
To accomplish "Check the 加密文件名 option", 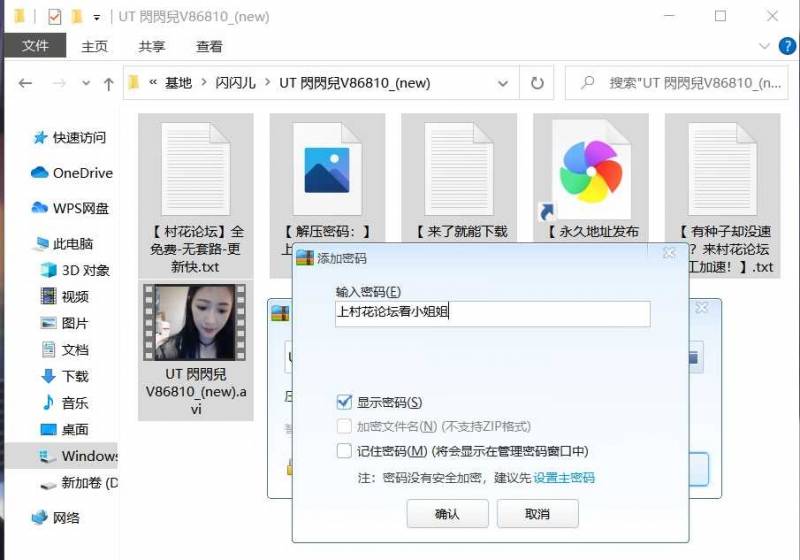I will tap(345, 426).
